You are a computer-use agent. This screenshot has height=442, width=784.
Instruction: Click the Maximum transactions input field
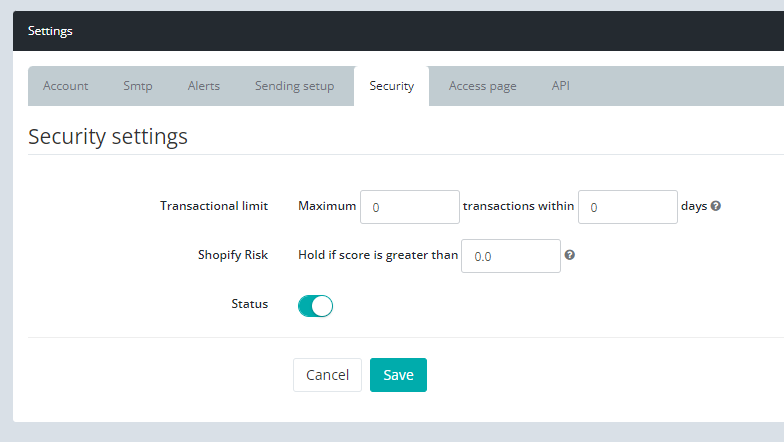410,207
